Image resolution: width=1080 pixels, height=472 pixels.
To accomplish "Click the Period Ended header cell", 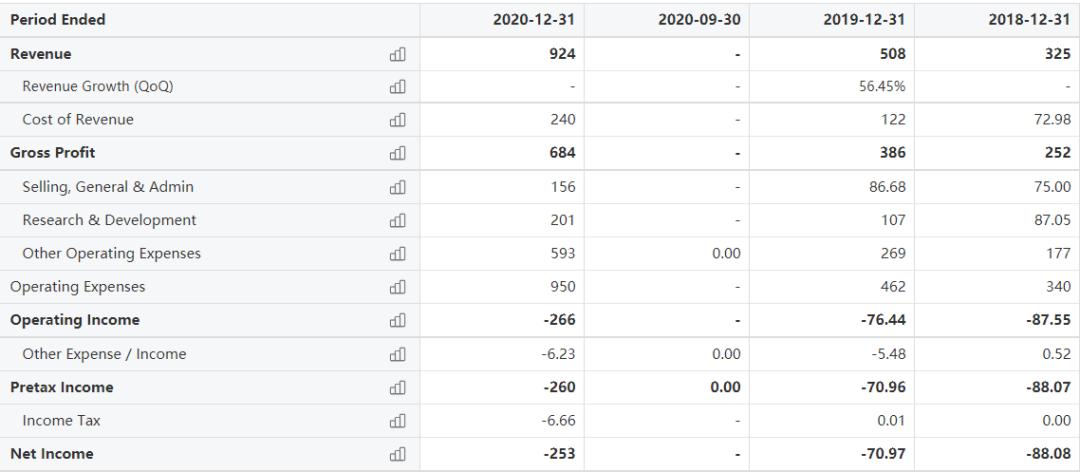I will 58,20.
